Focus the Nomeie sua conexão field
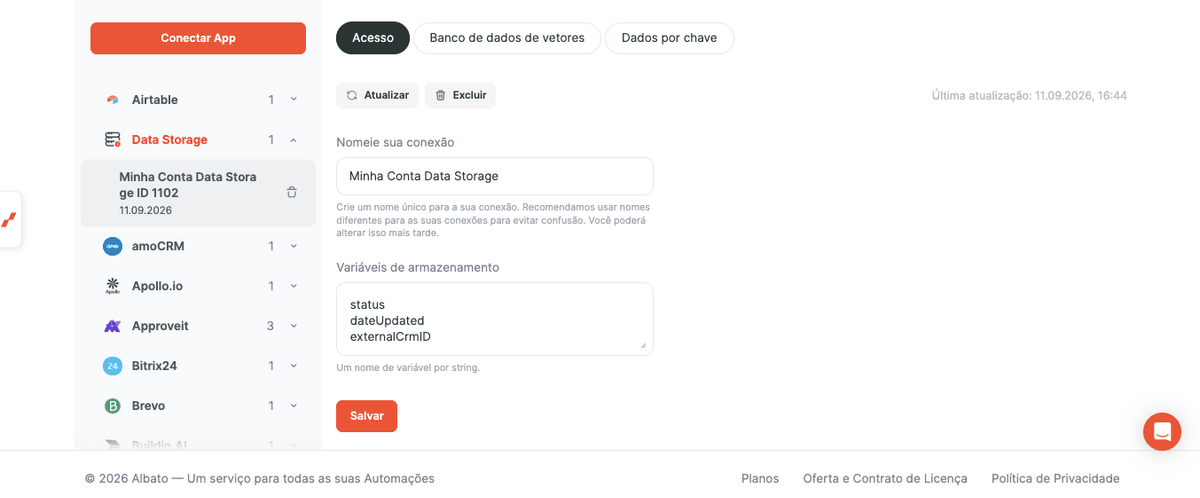This screenshot has height=498, width=1200. tap(495, 176)
